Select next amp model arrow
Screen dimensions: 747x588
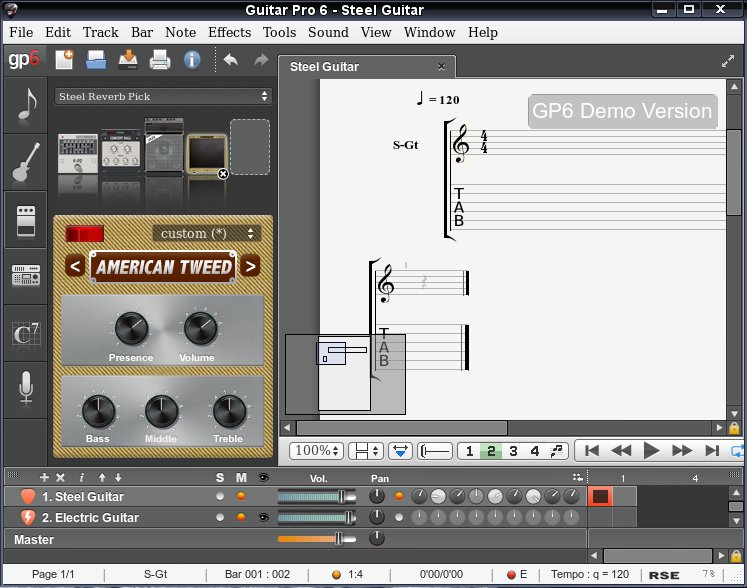click(250, 266)
